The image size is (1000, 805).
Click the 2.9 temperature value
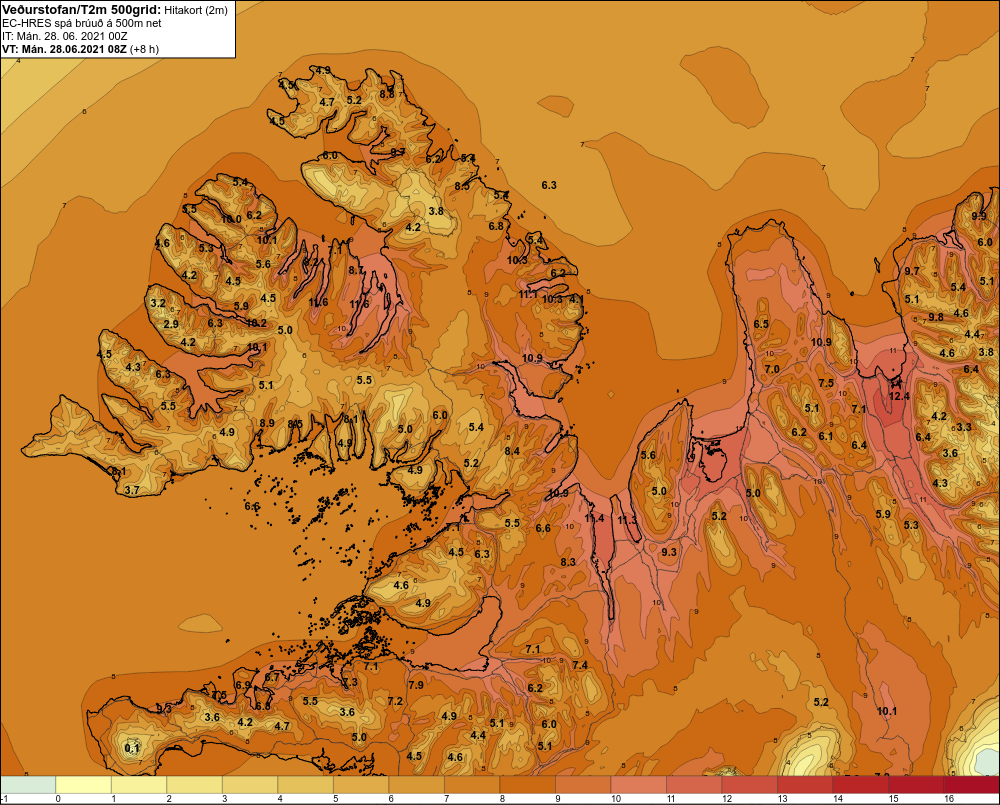(171, 324)
